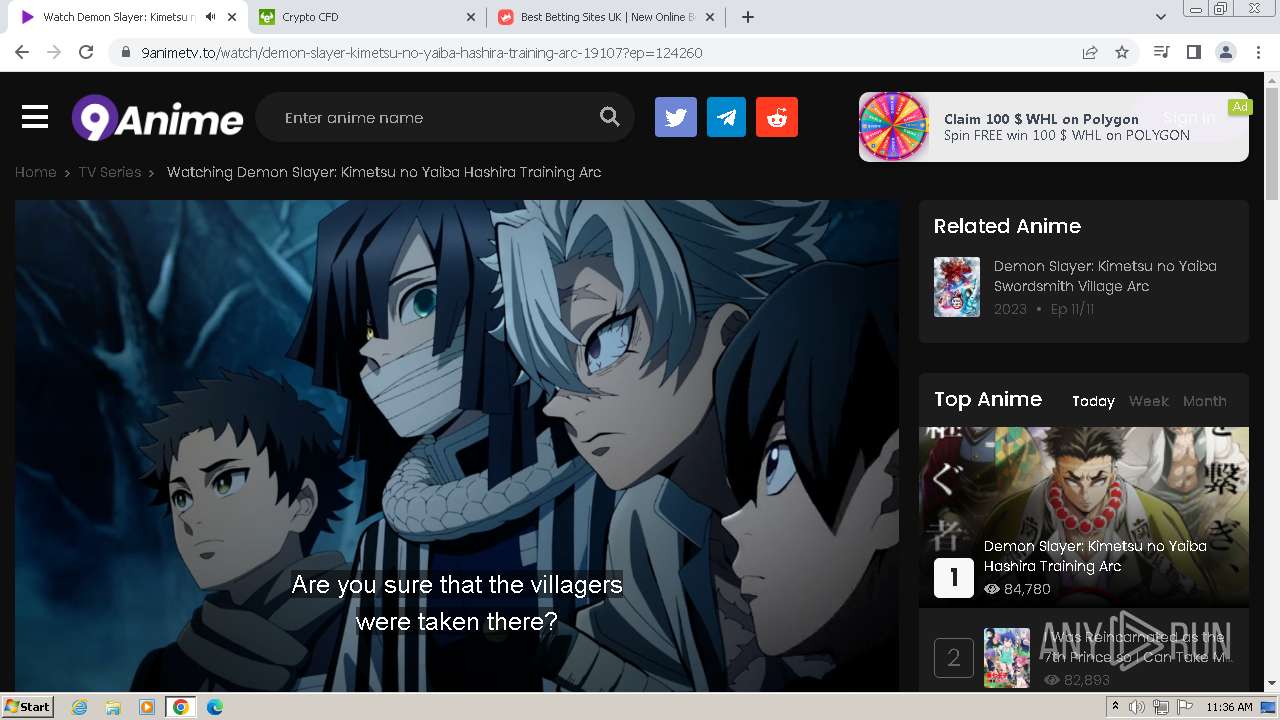The image size is (1280, 720).
Task: Close the Crypto CFD tab
Action: 471,17
